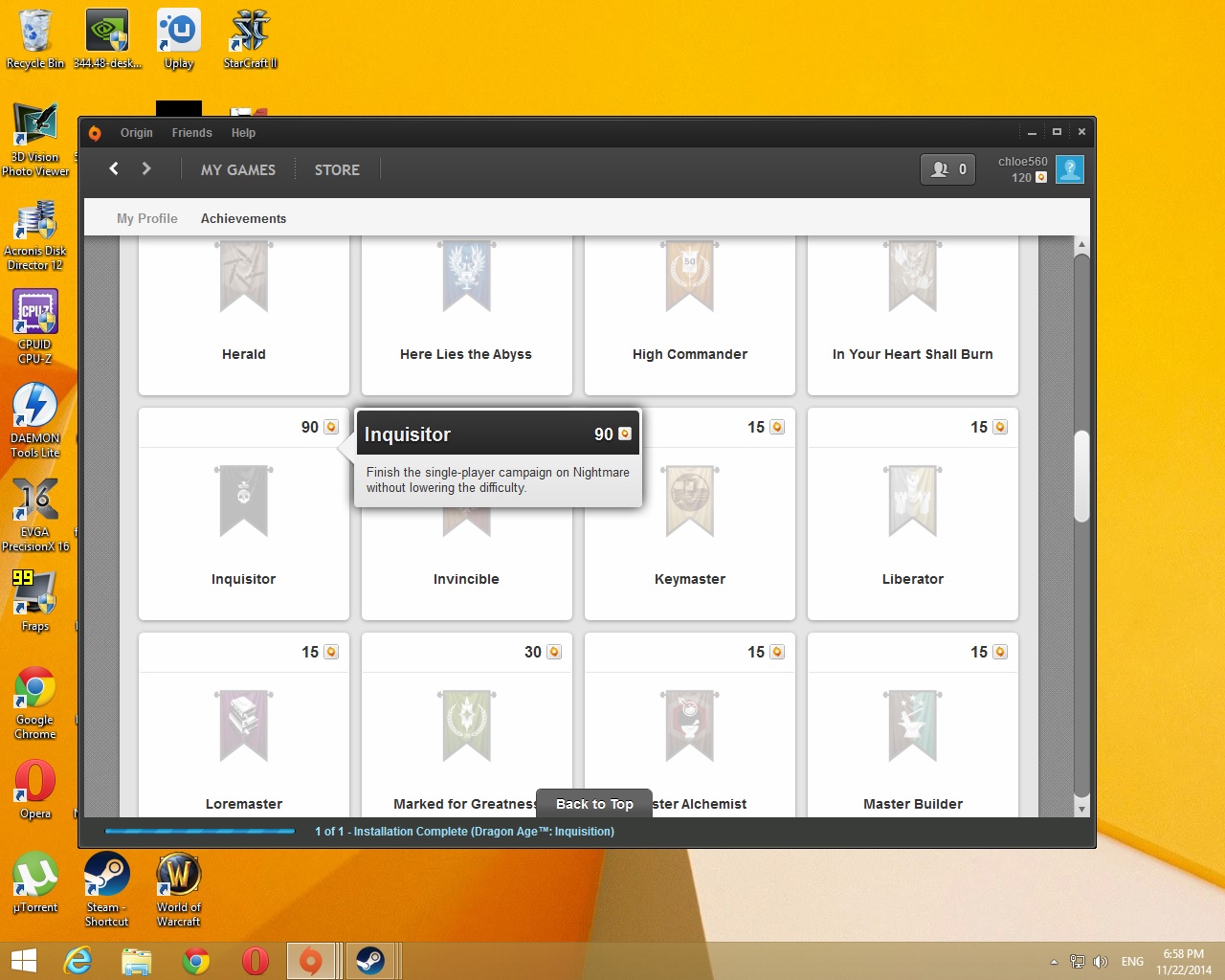Click the Keymaster achievement title
1225x980 pixels.
tap(690, 579)
